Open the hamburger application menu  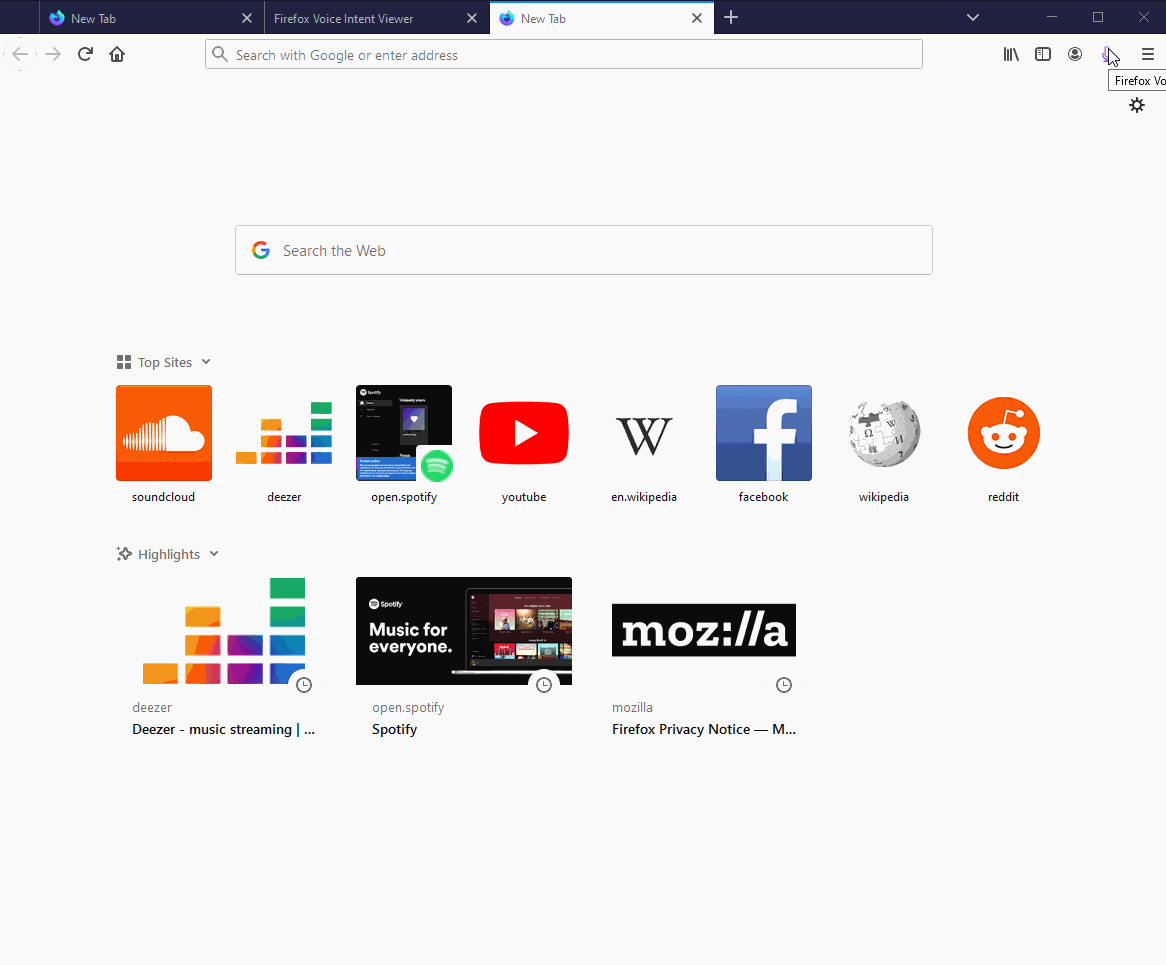pos(1147,54)
